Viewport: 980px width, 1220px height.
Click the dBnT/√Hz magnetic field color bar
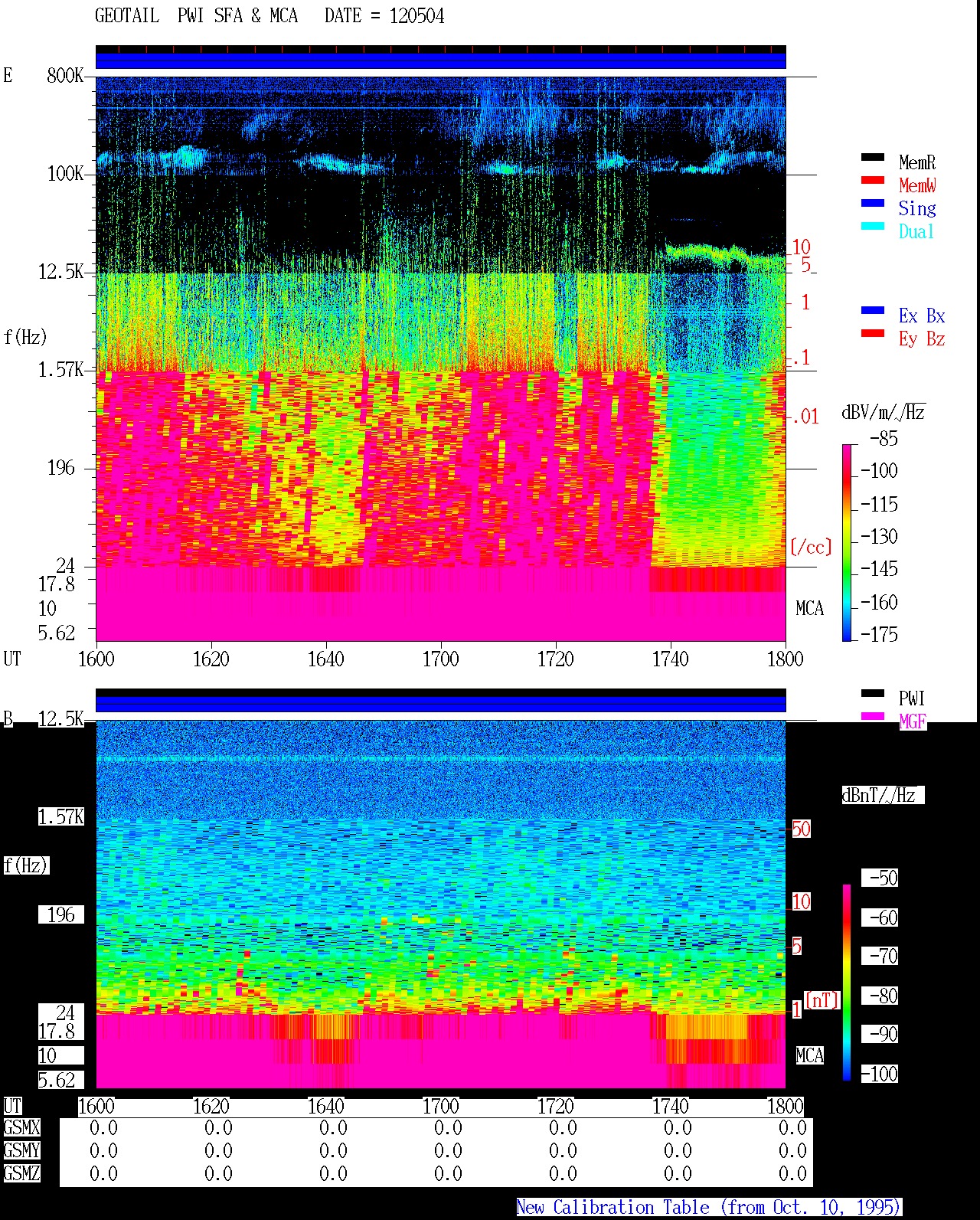[847, 983]
